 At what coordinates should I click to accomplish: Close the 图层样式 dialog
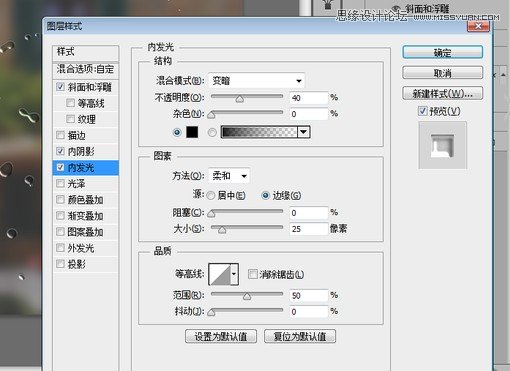(x=478, y=26)
